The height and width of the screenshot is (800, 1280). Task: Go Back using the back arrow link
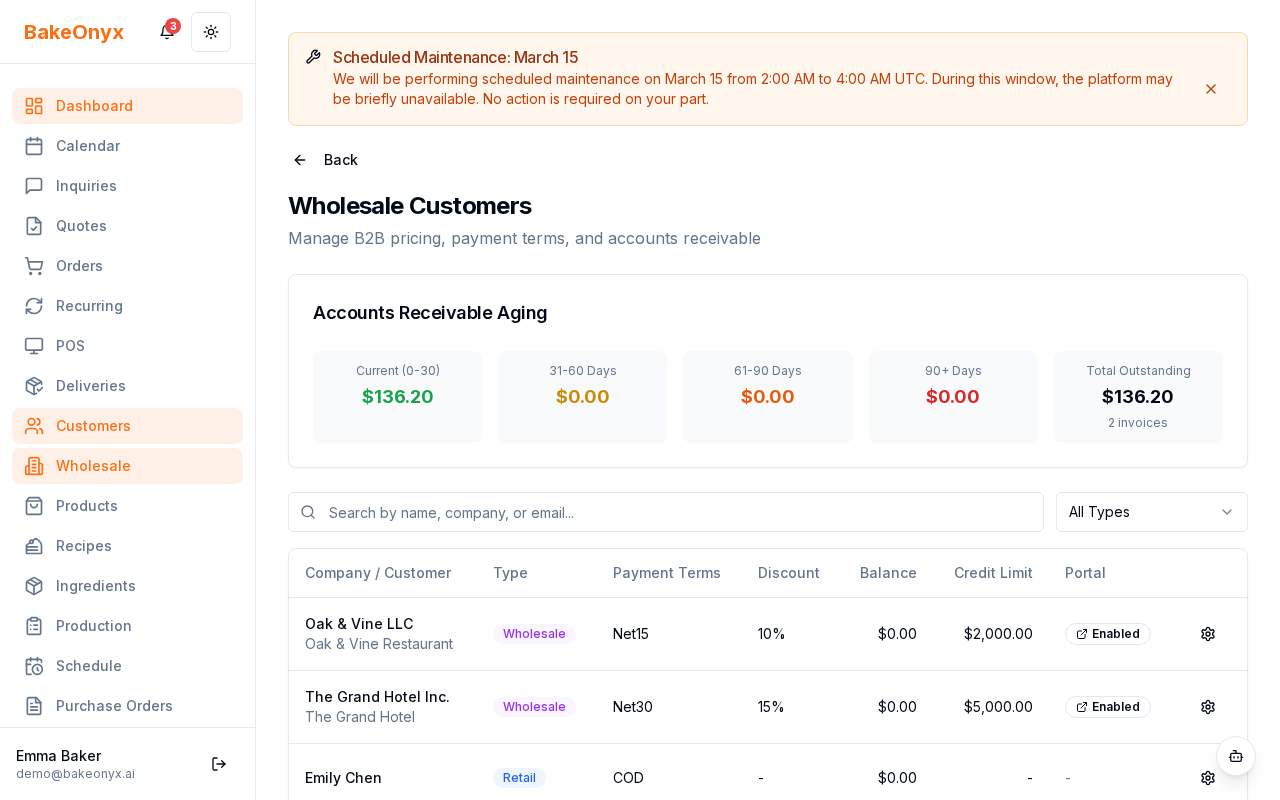coord(324,160)
